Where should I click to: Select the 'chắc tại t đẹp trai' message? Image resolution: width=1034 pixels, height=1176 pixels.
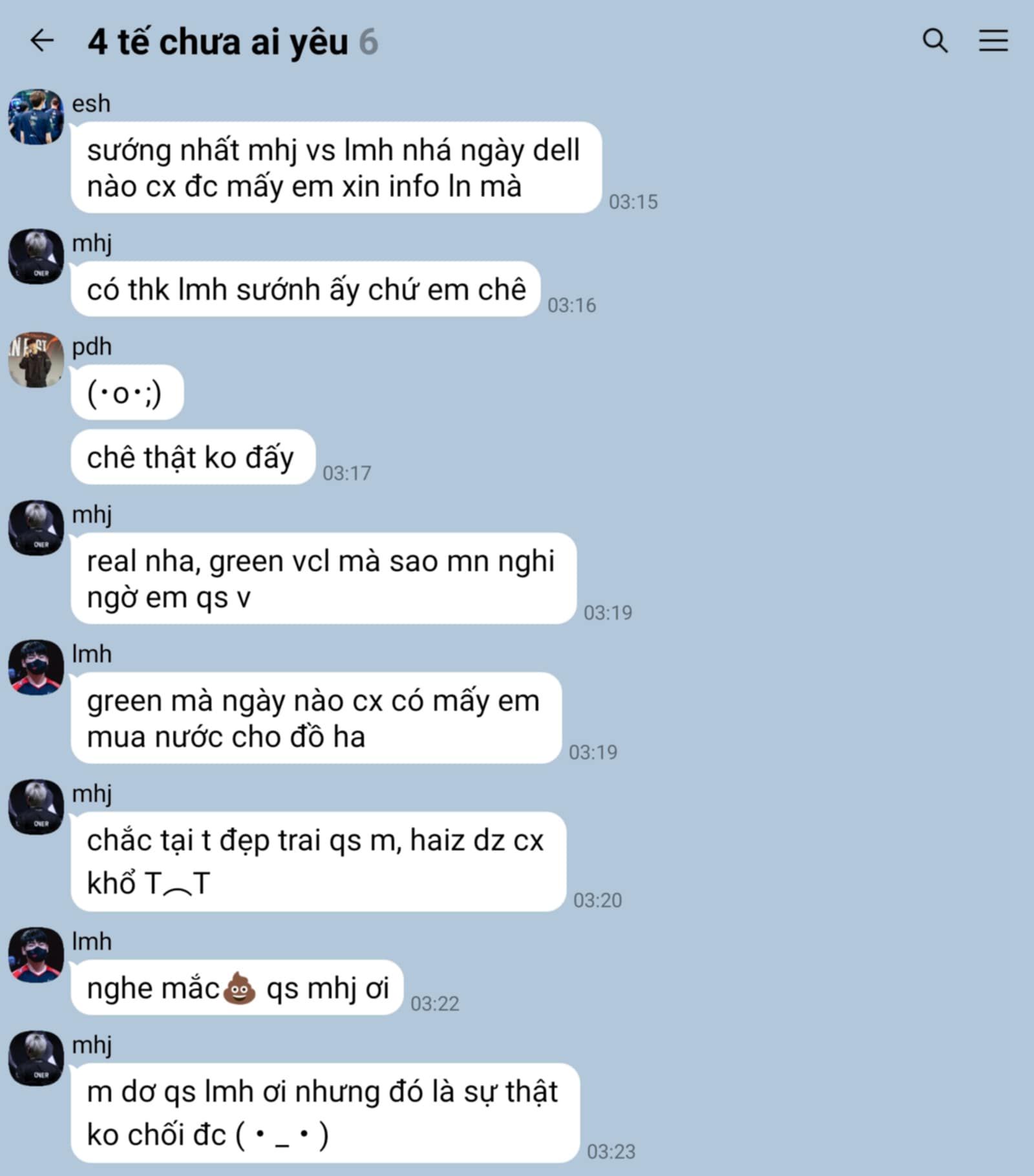point(319,861)
